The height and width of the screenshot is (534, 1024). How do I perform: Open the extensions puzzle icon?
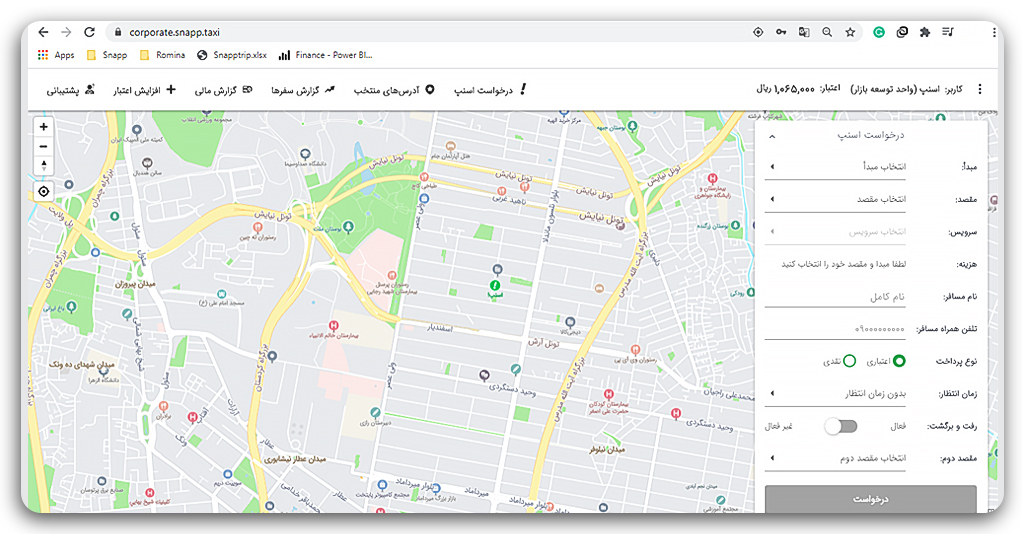[x=925, y=32]
